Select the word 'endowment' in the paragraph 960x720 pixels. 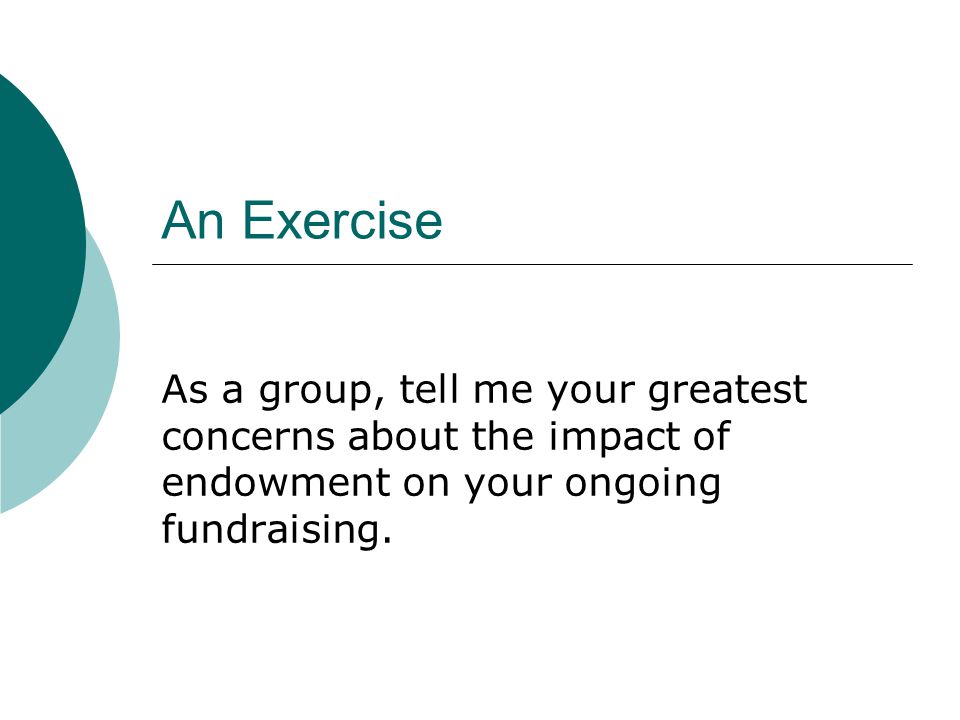pyautogui.click(x=276, y=483)
